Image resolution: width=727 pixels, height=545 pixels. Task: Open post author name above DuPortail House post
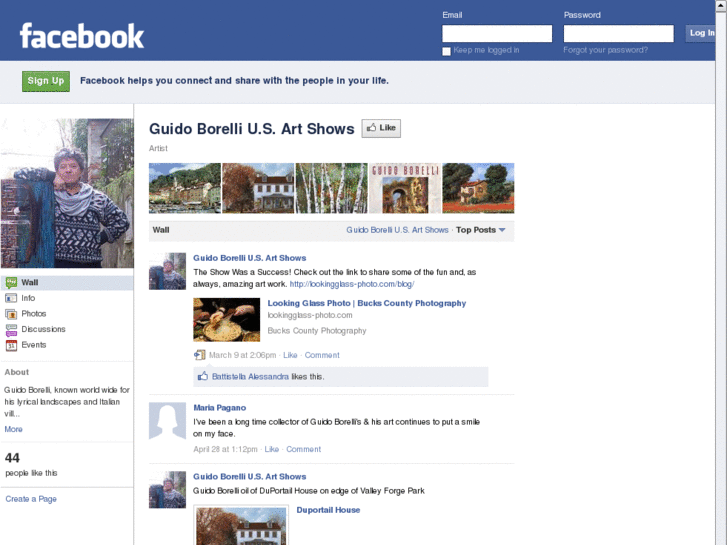(249, 477)
